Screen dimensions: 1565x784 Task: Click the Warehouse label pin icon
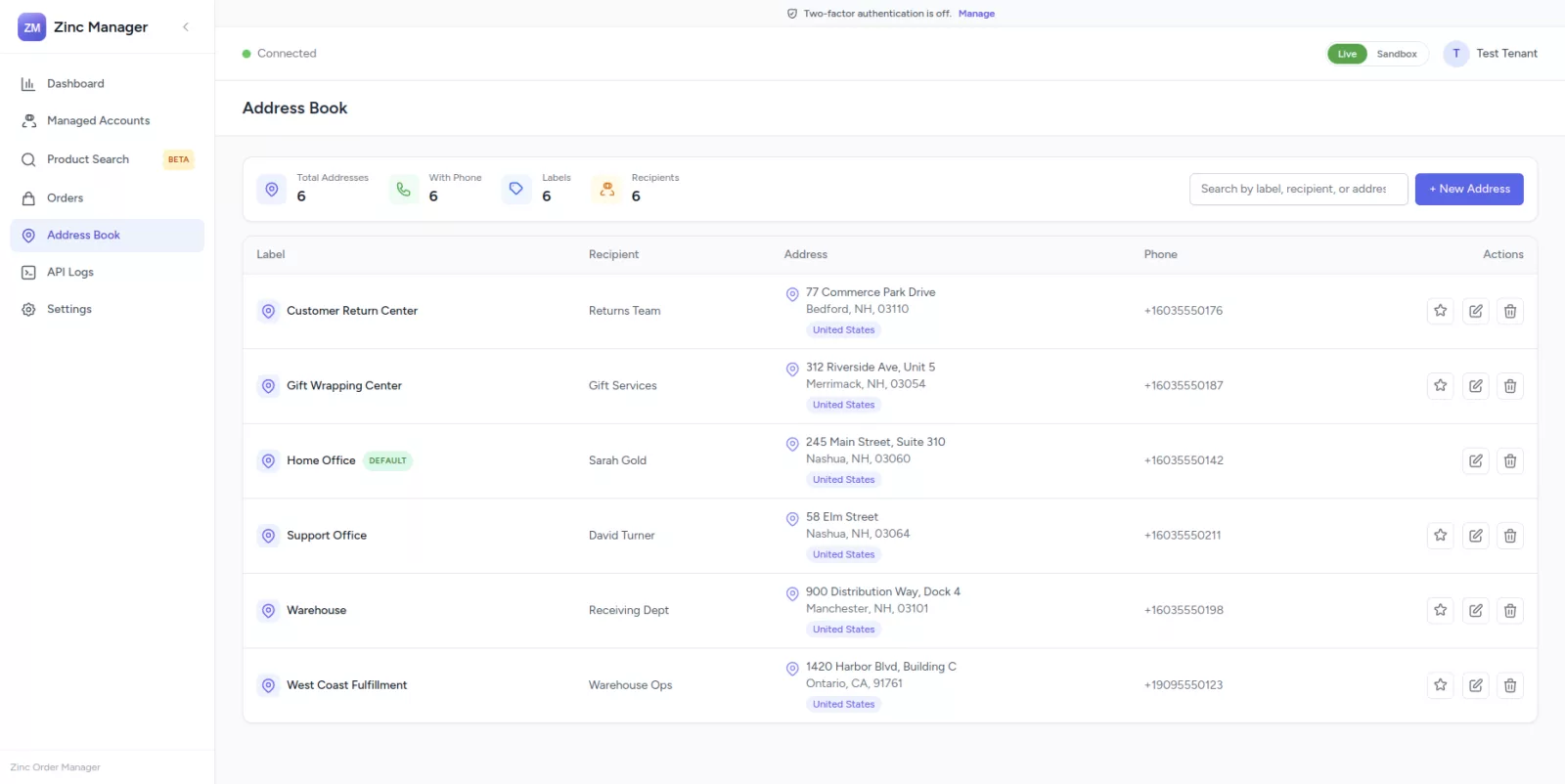268,611
